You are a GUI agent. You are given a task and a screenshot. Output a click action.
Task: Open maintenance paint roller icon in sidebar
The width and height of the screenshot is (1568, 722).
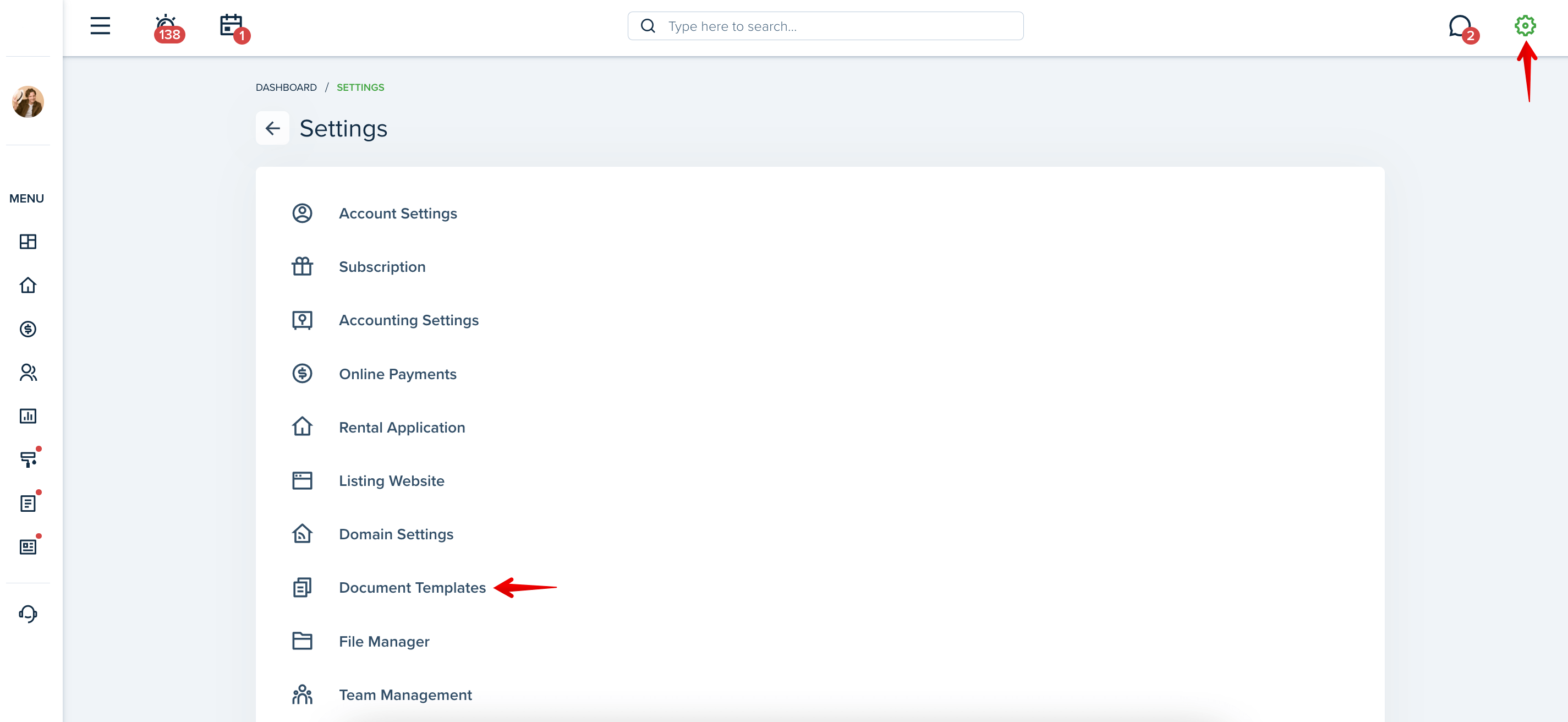[x=29, y=458]
